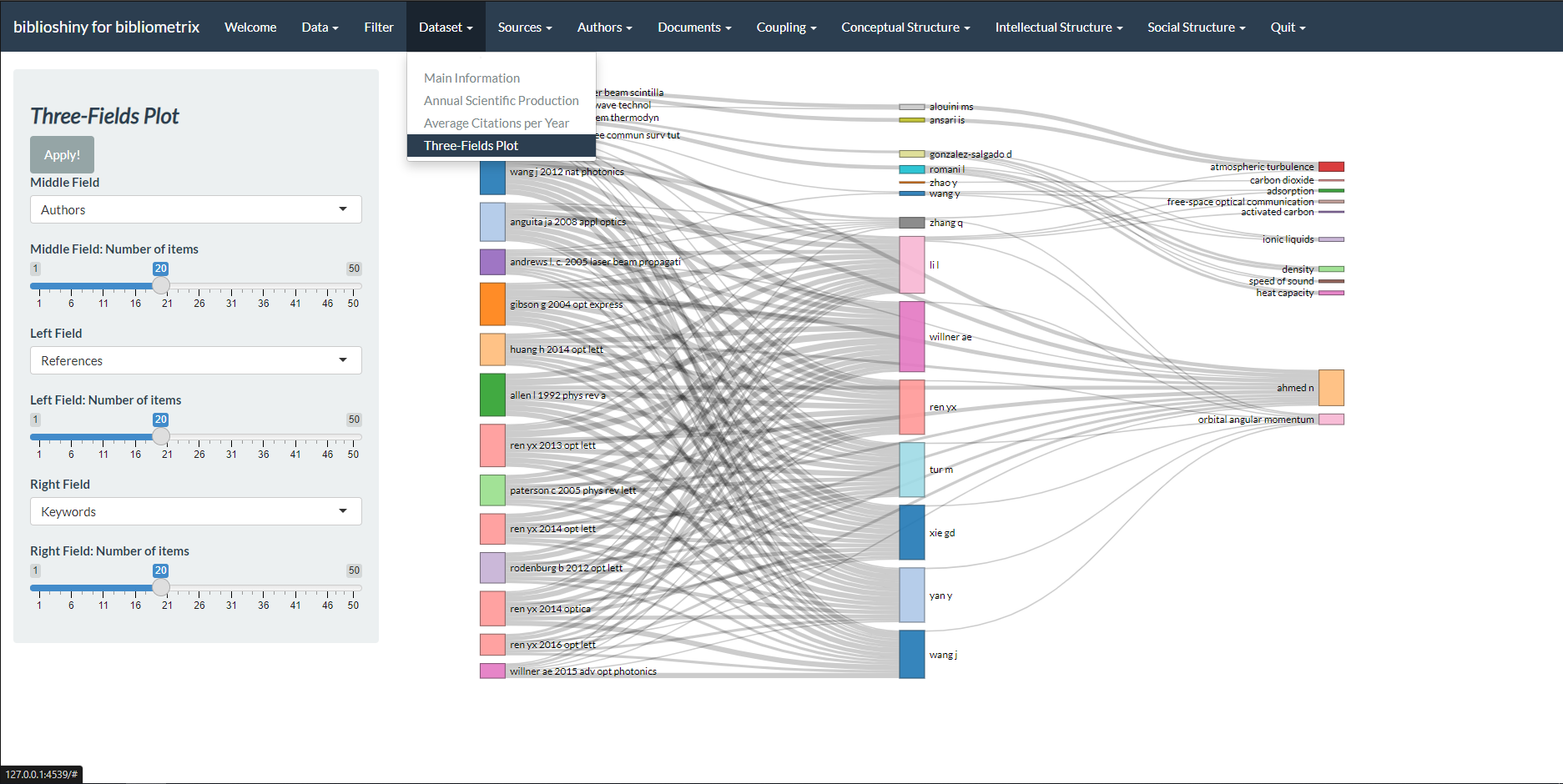Click the alouini ms author label
Viewport: 1563px width, 784px height.
pos(951,107)
